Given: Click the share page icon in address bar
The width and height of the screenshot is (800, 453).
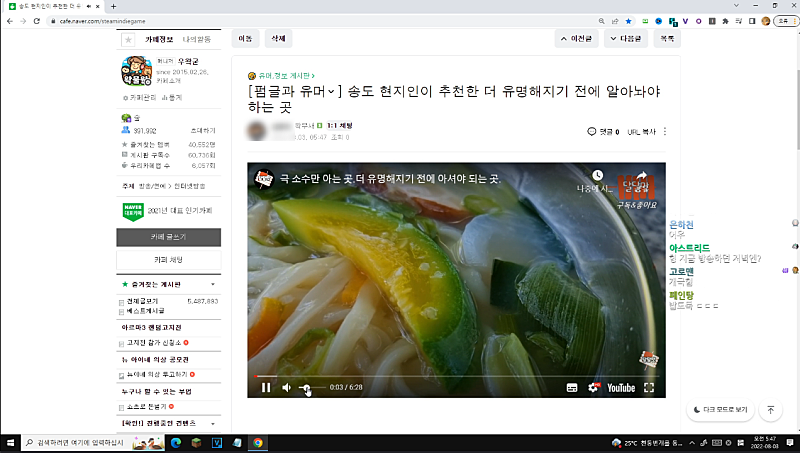Looking at the screenshot, I should [x=615, y=21].
